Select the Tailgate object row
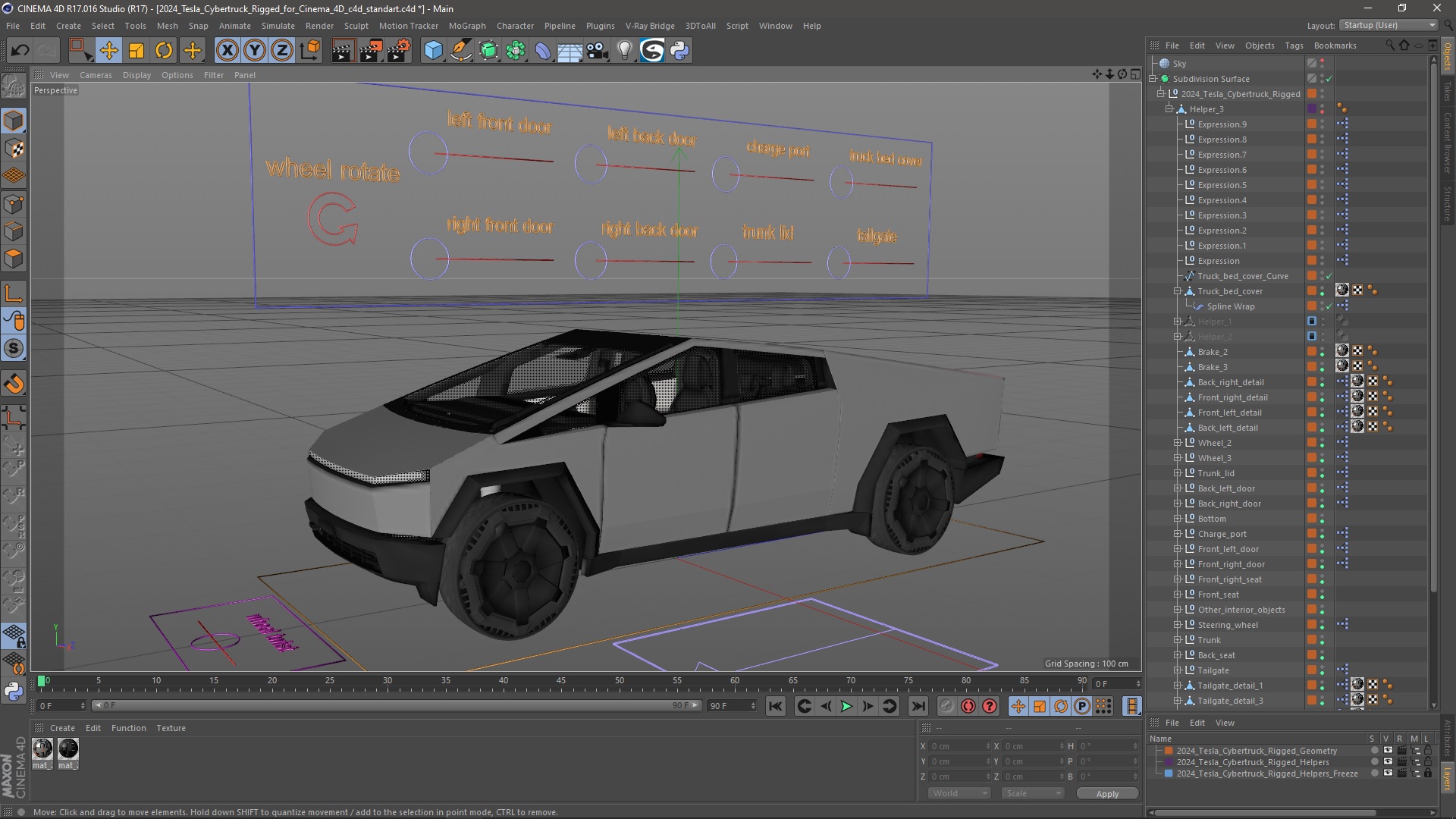The height and width of the screenshot is (819, 1456). [x=1213, y=670]
